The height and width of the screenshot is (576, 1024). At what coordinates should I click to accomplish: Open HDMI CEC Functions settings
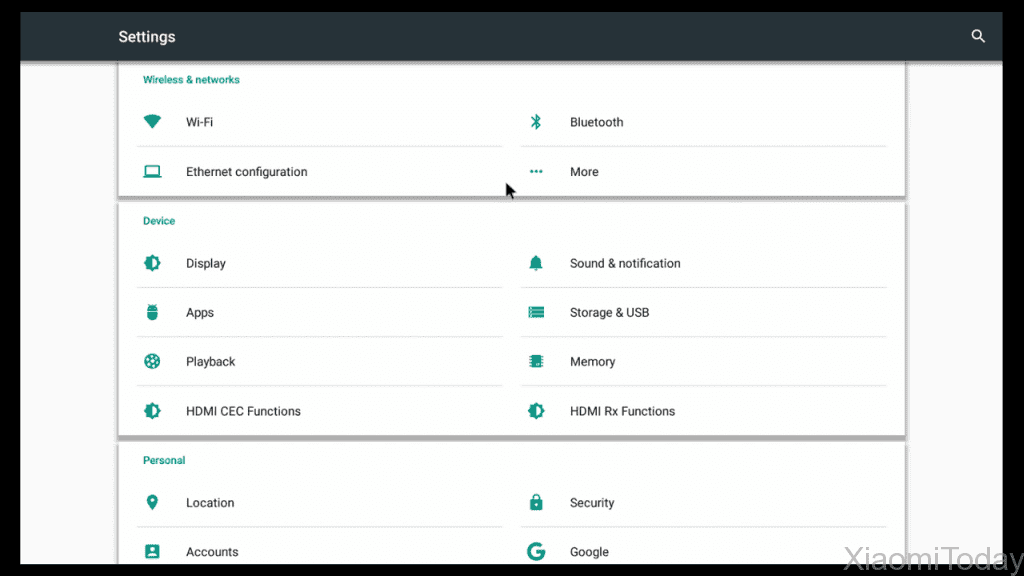(243, 411)
